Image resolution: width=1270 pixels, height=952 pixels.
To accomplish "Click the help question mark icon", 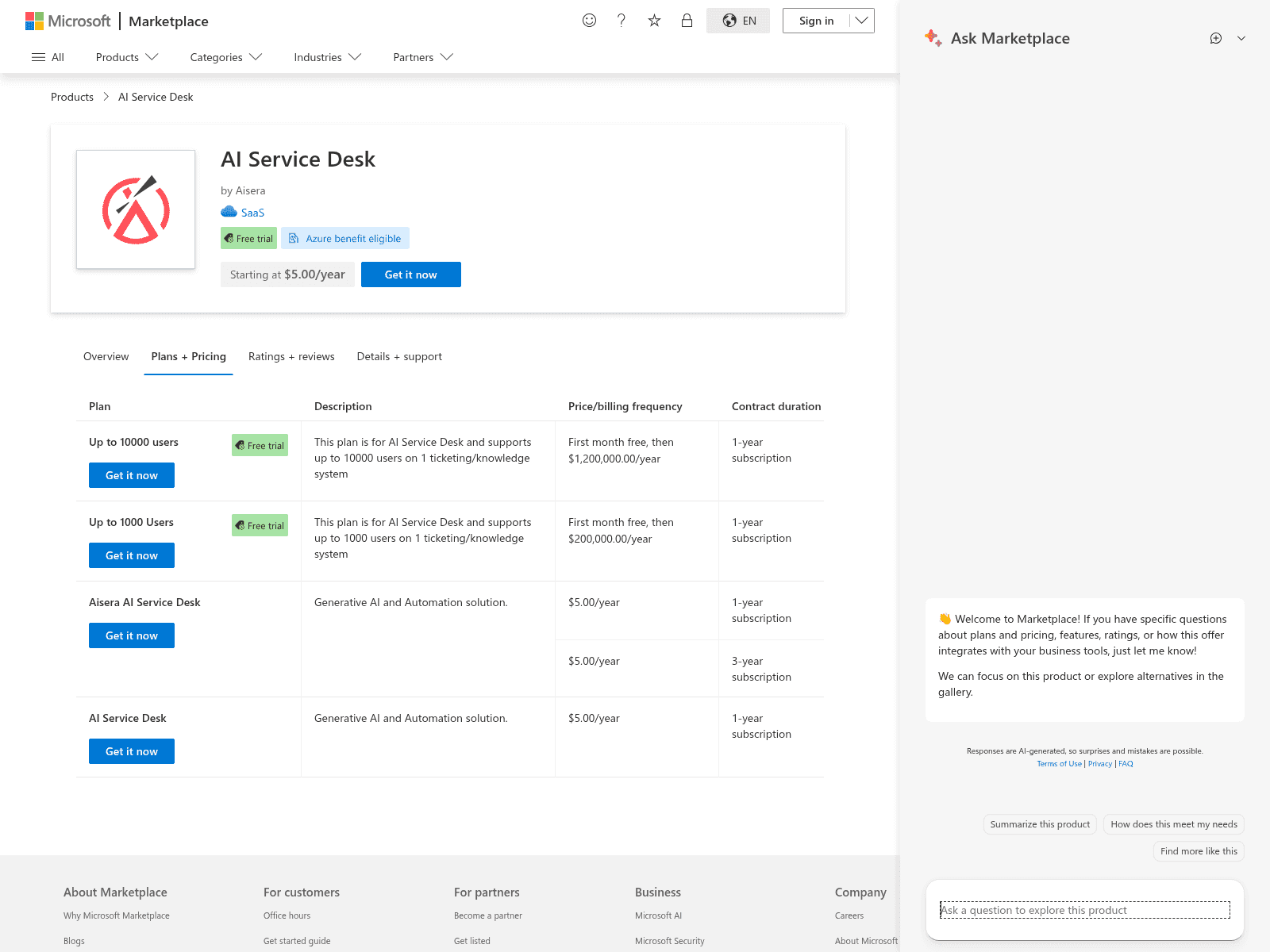I will [622, 21].
